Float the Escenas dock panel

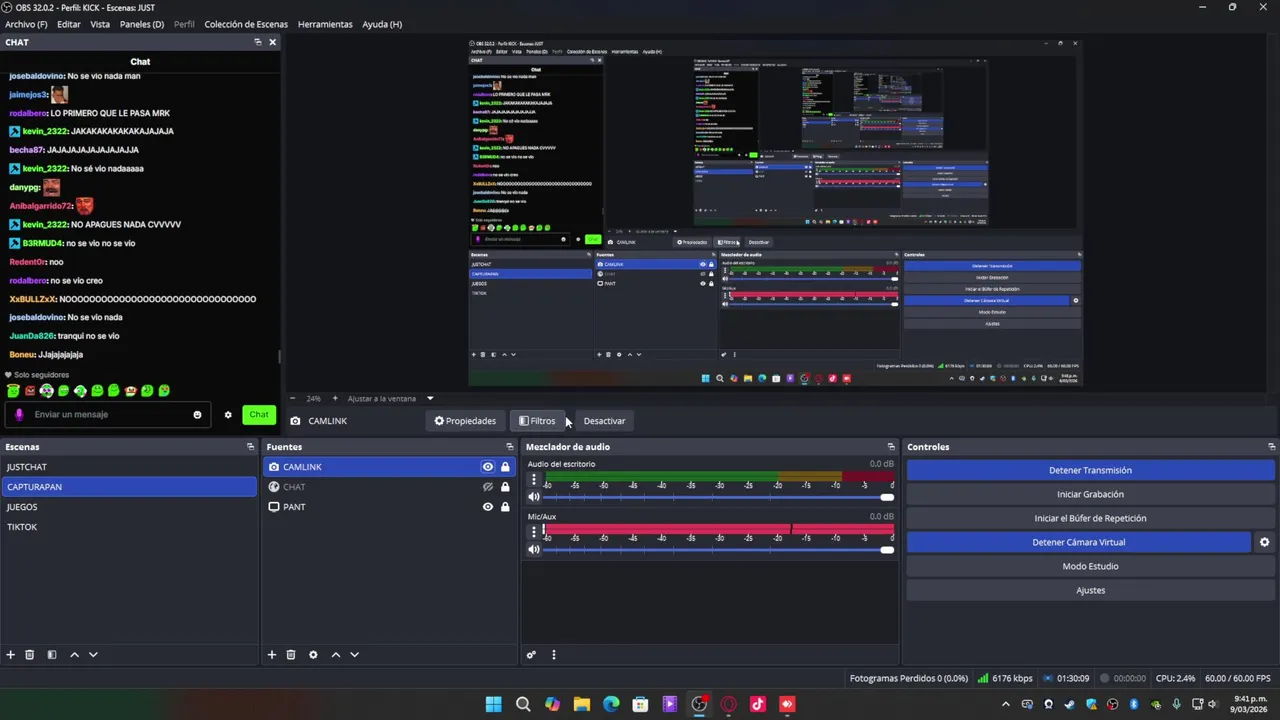[x=250, y=447]
